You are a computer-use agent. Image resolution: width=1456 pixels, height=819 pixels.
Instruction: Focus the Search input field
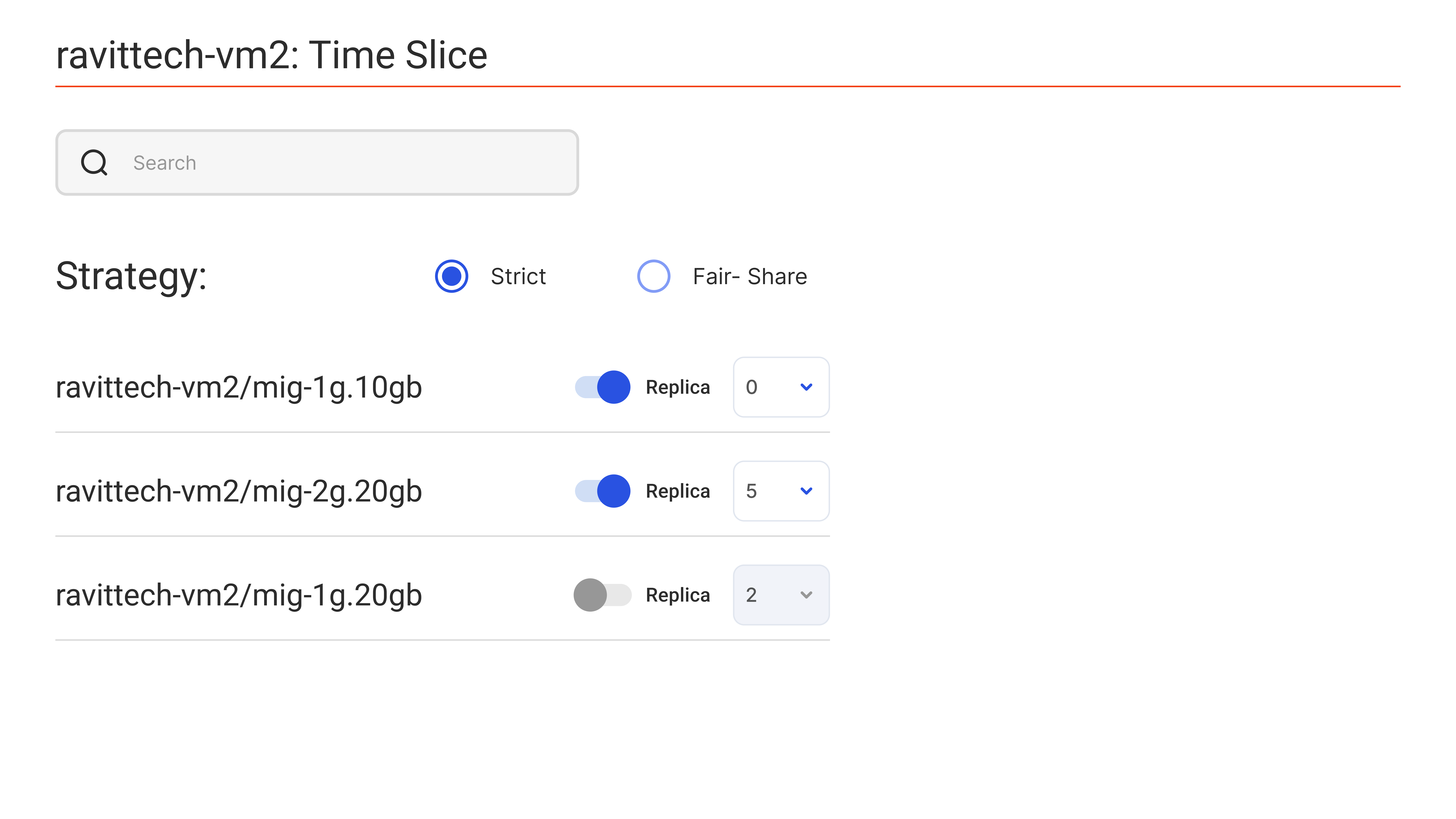coord(317,163)
